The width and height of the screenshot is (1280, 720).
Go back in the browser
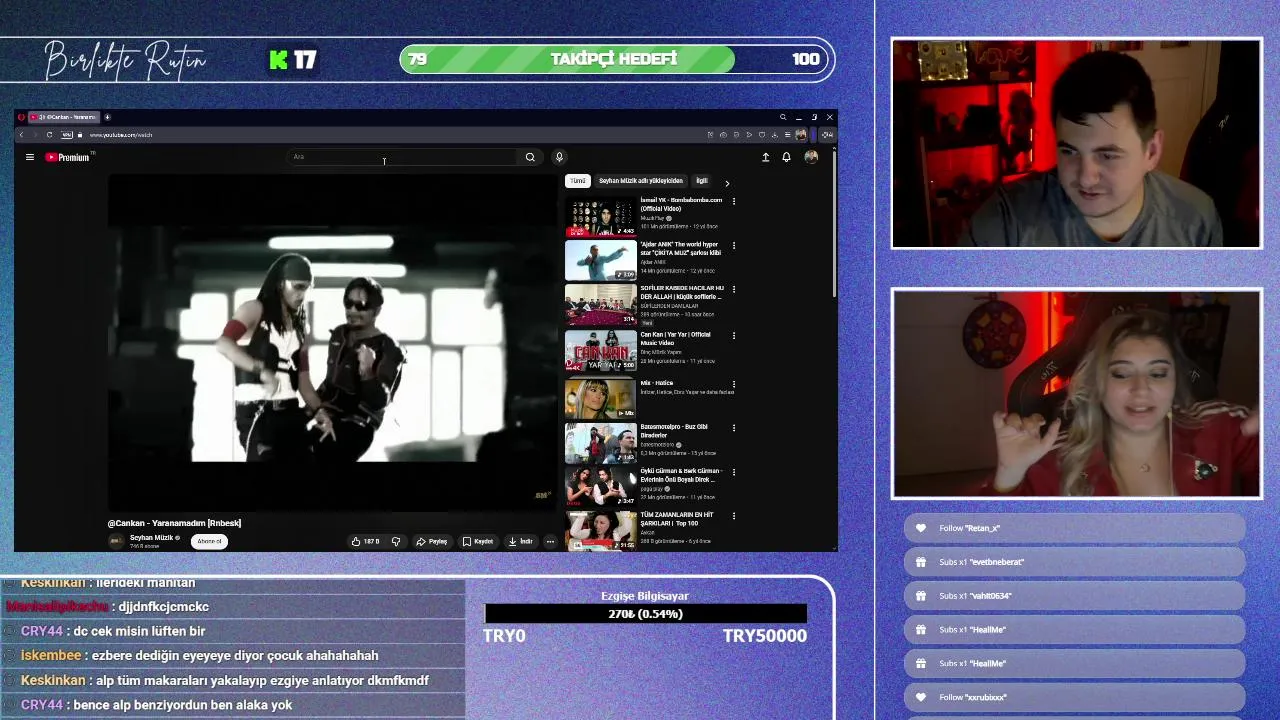tap(21, 135)
